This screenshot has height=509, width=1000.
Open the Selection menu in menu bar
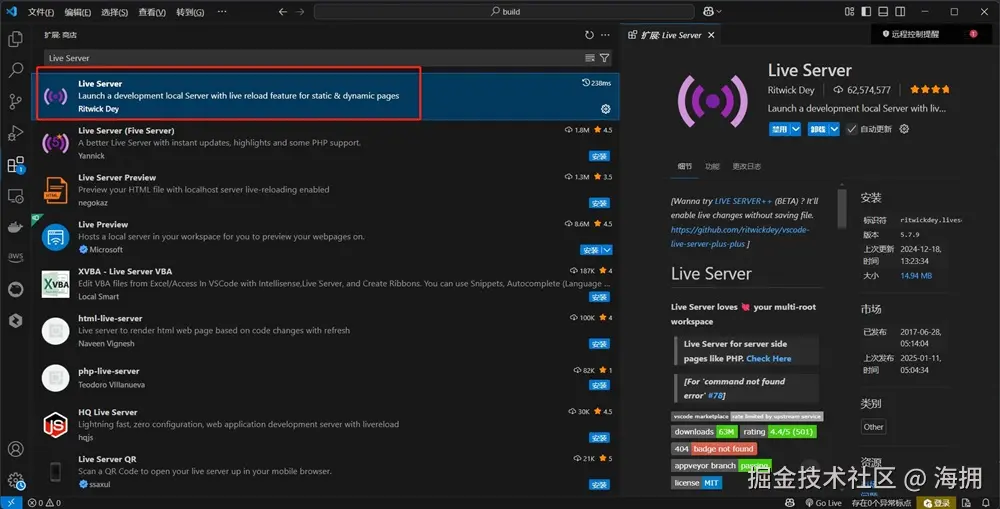[x=114, y=12]
